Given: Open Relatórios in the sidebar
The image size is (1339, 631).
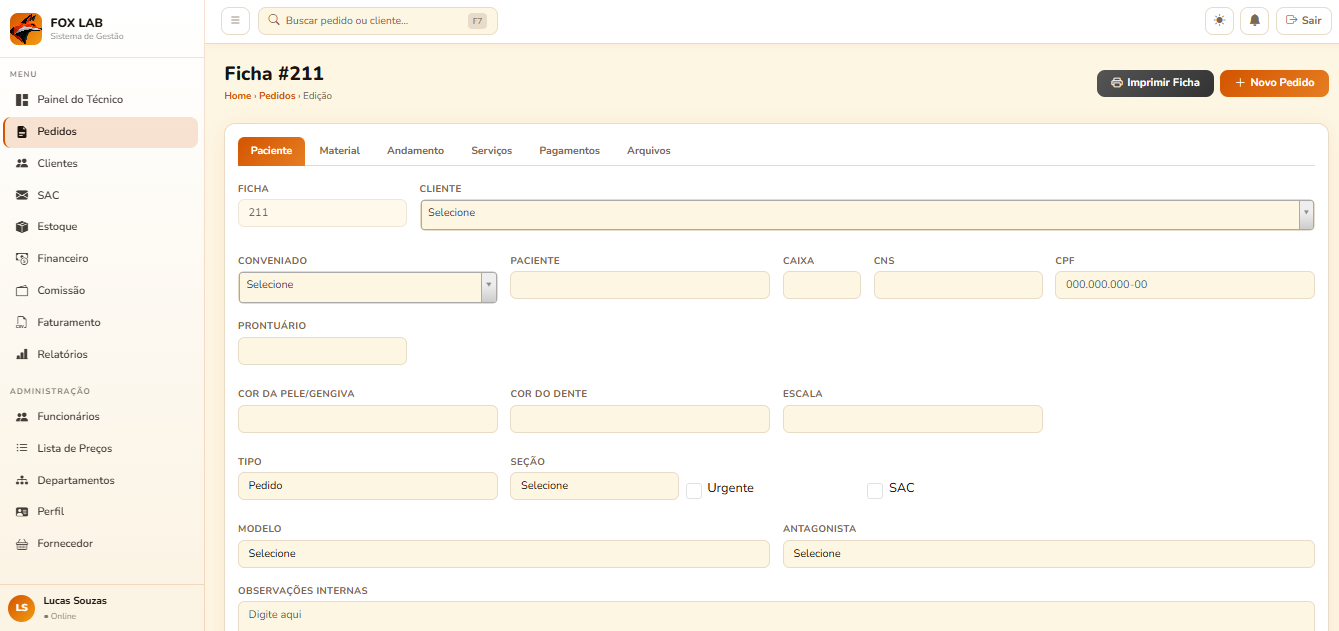Looking at the screenshot, I should (62, 355).
